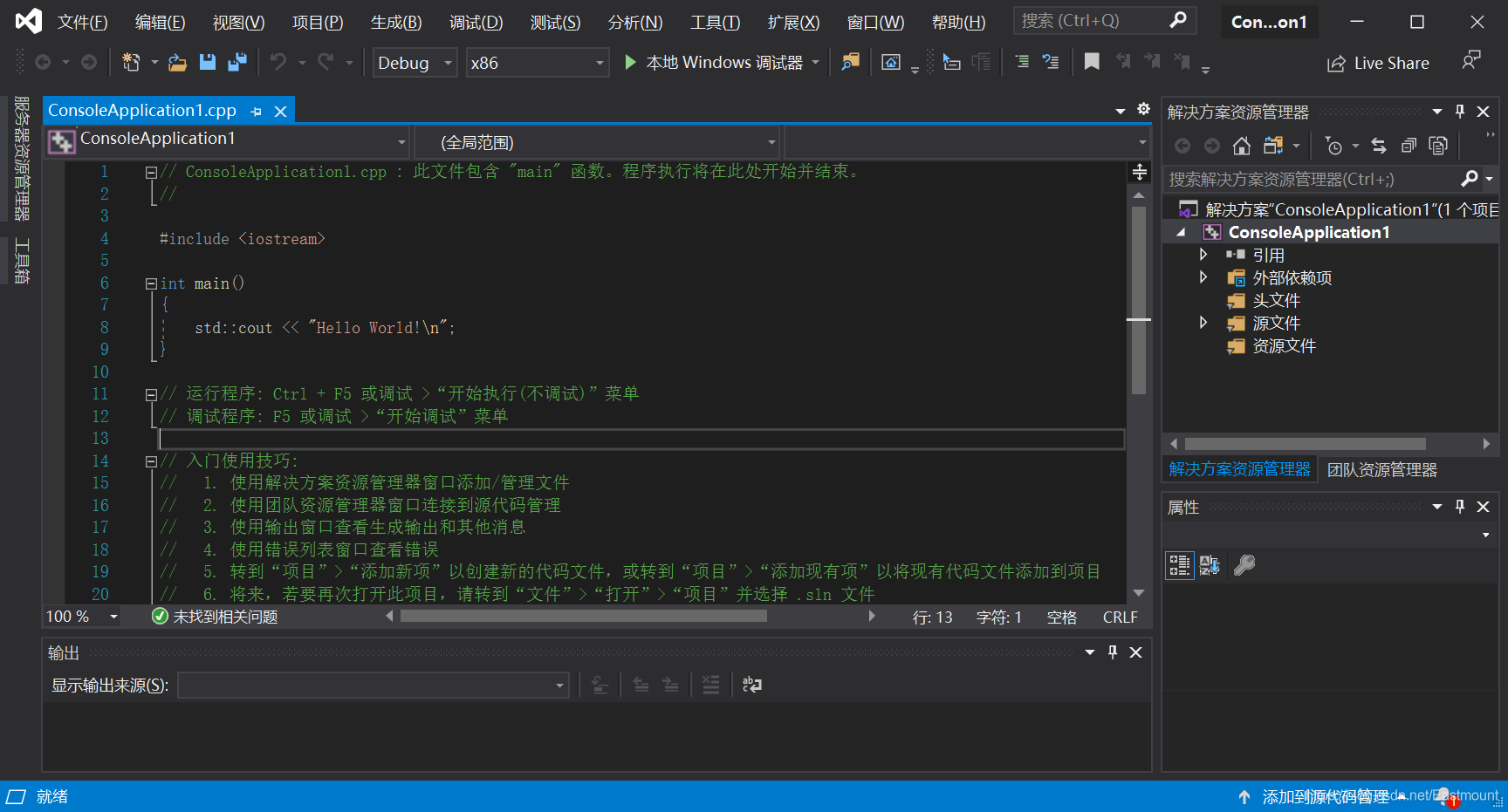This screenshot has height=812, width=1508.
Task: Click the split editor window handle
Action: click(1140, 172)
